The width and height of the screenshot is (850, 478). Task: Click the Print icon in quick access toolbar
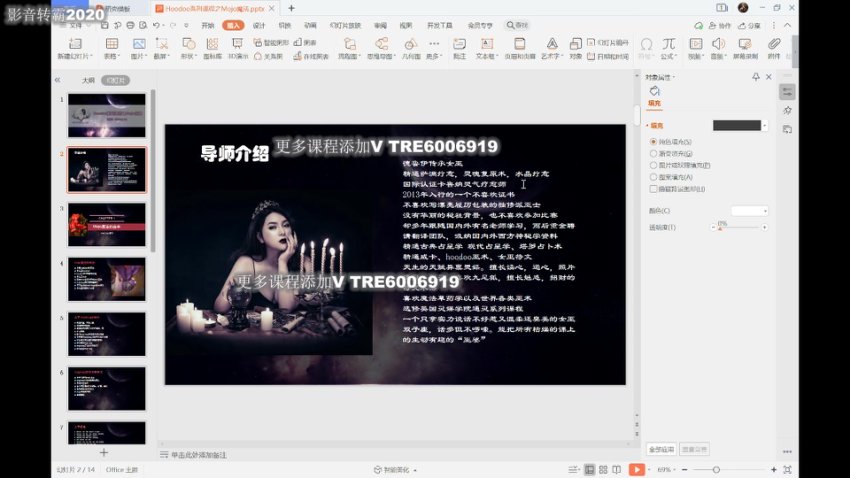click(x=130, y=25)
